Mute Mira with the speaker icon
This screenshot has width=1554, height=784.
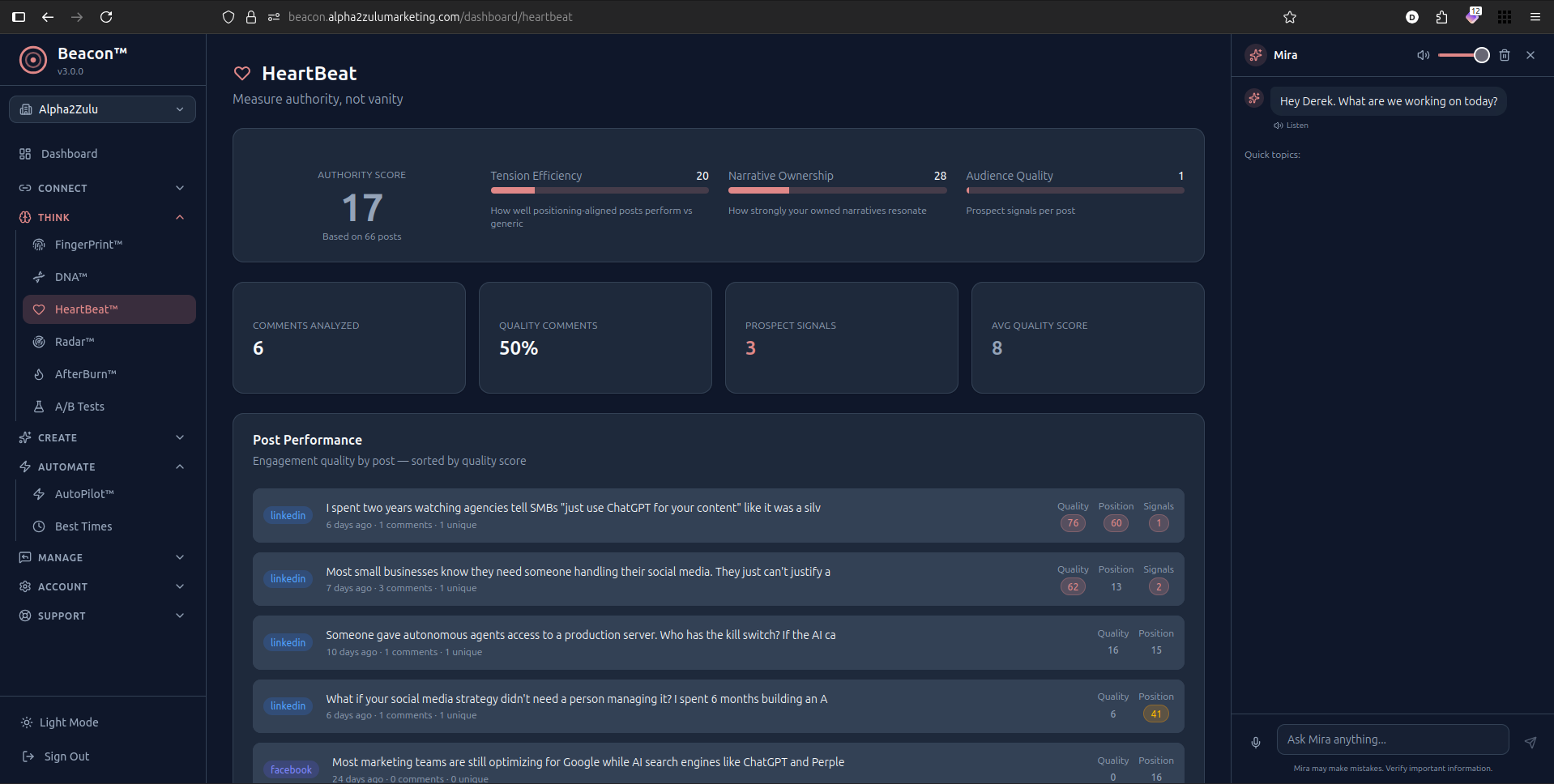point(1423,55)
